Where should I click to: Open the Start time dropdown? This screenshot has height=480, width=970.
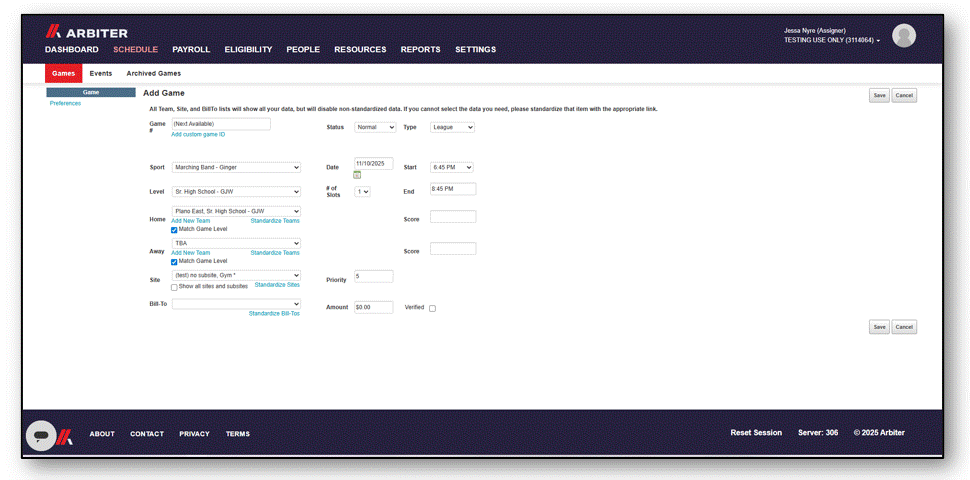coord(452,167)
